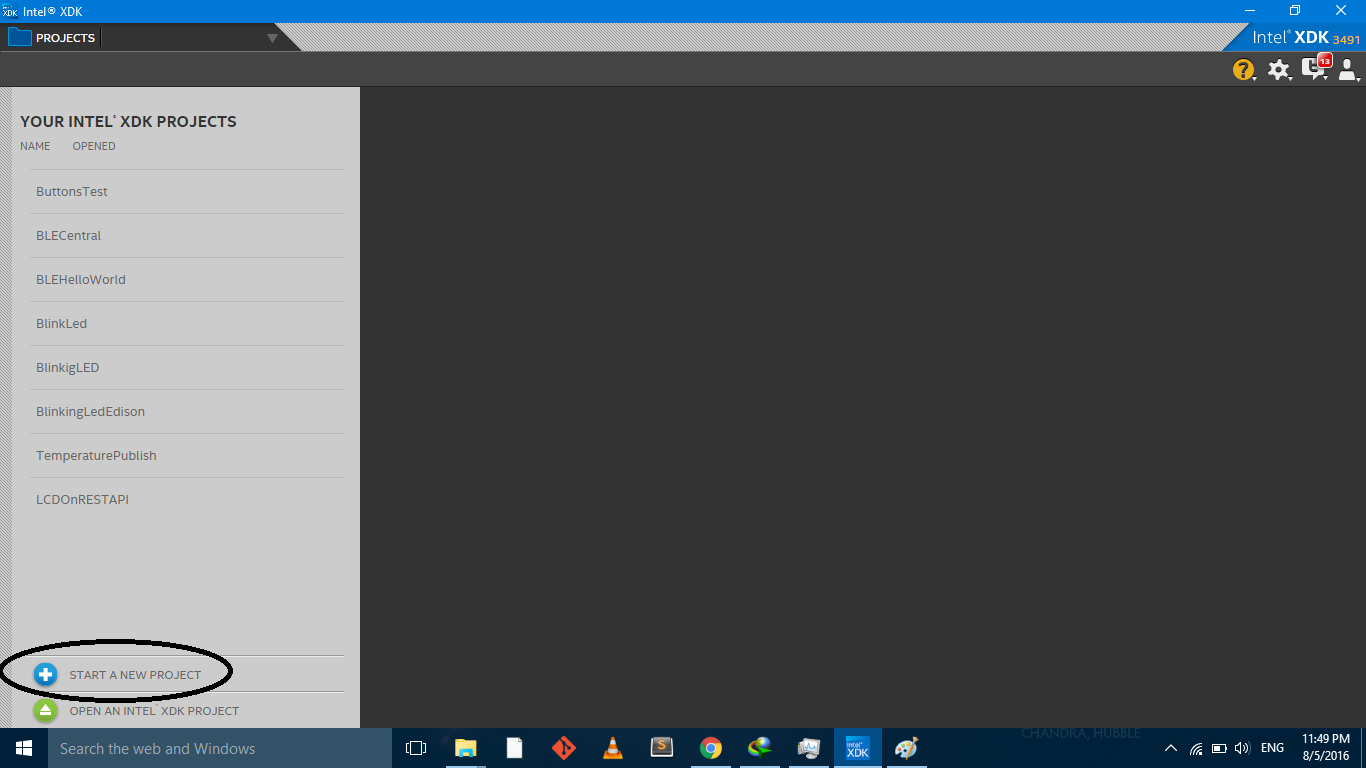Screen dimensions: 1366x768
Task: Open the TemperaturePublish project
Action: 187,456
